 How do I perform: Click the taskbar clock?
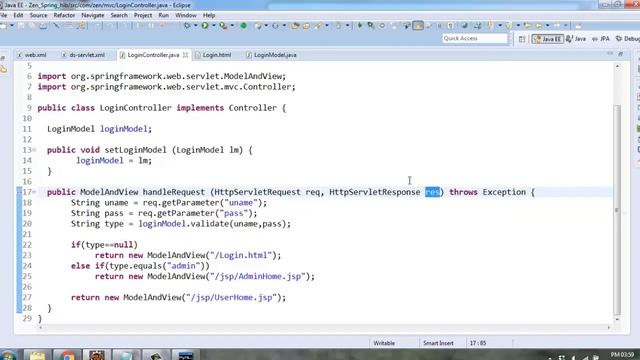click(x=622, y=355)
